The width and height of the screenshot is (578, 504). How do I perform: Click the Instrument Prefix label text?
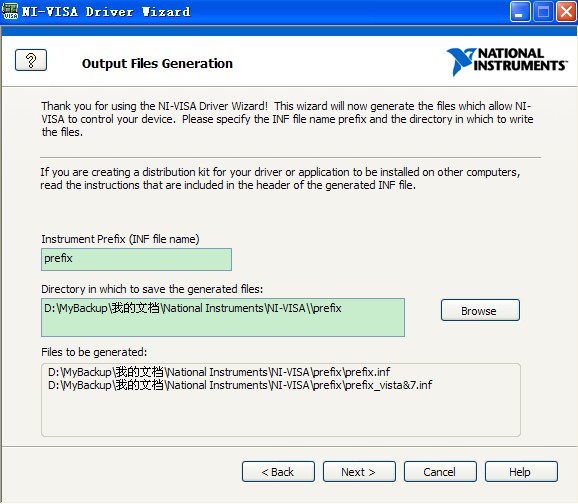coord(120,239)
